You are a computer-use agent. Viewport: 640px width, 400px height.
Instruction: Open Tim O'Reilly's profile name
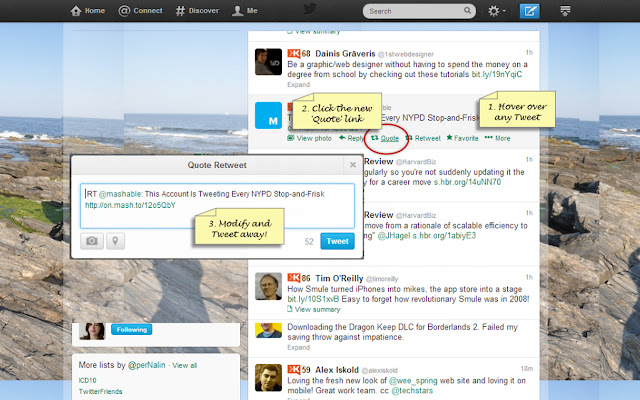tap(339, 278)
